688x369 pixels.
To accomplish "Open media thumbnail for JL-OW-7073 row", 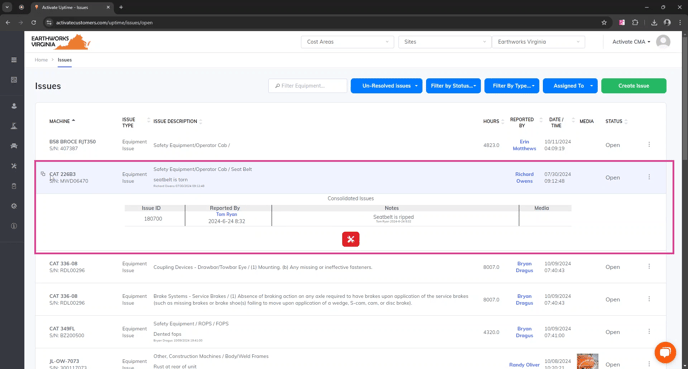I will (x=588, y=361).
